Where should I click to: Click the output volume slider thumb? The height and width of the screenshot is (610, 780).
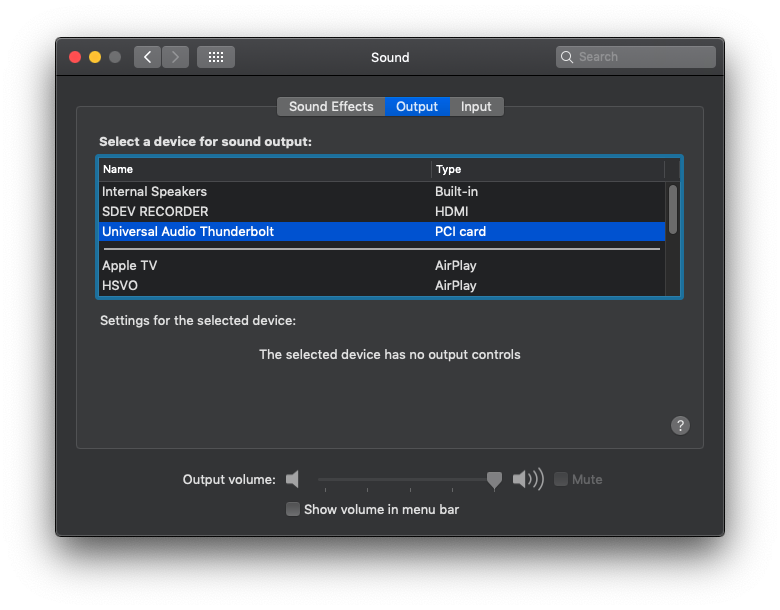pyautogui.click(x=494, y=480)
